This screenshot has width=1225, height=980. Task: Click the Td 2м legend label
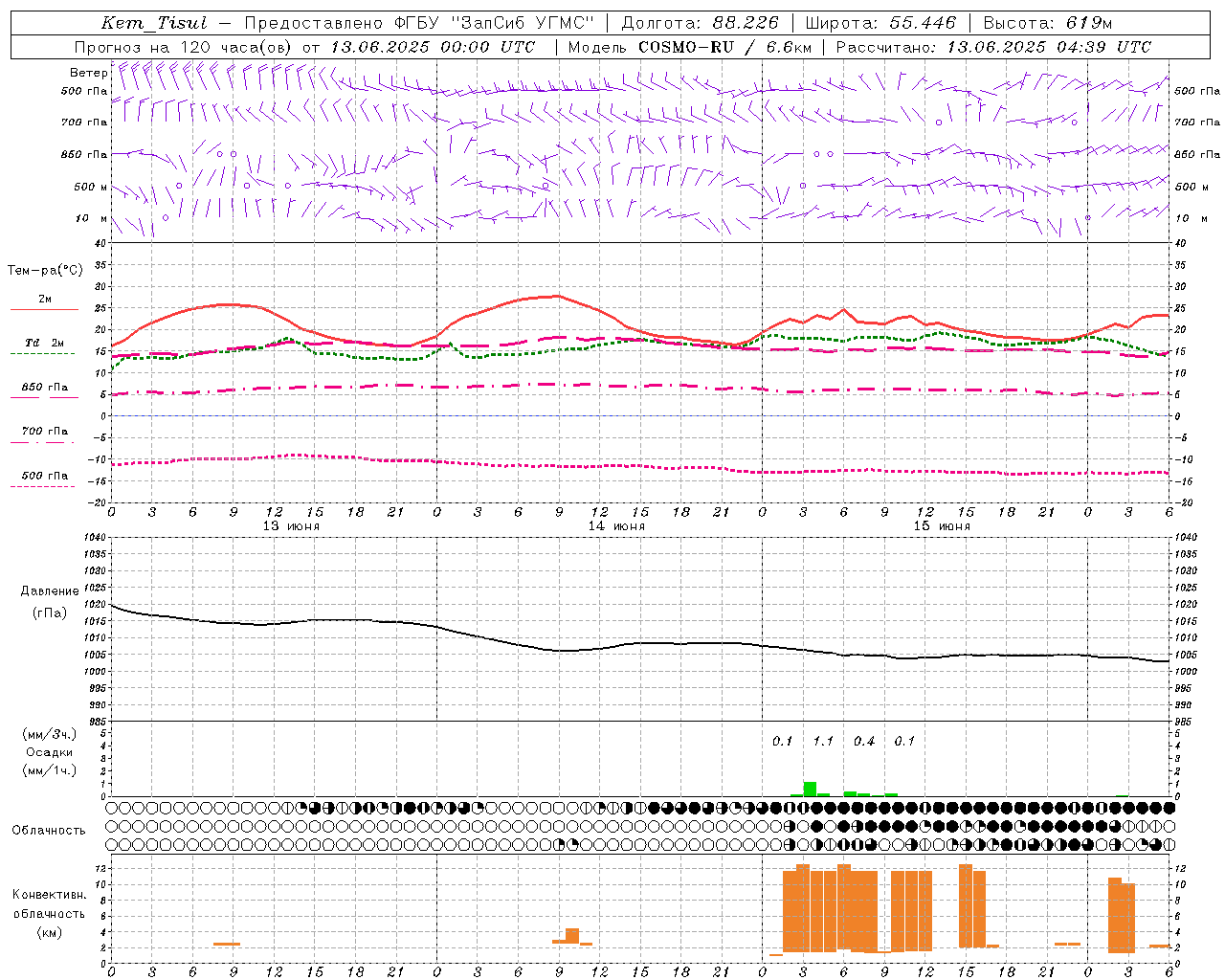(x=45, y=343)
